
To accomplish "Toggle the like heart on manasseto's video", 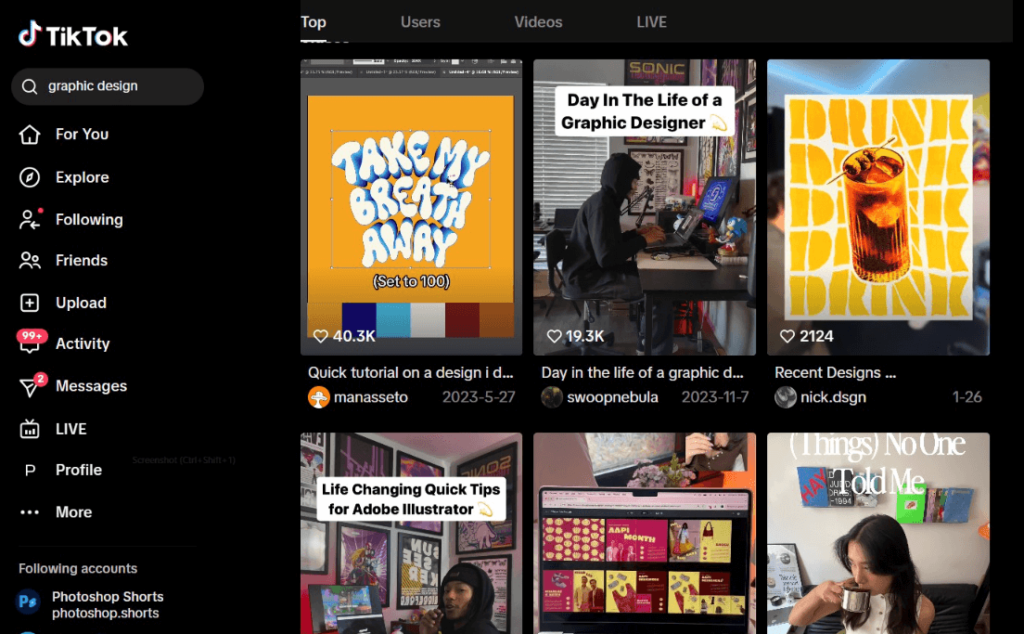I will (x=320, y=336).
